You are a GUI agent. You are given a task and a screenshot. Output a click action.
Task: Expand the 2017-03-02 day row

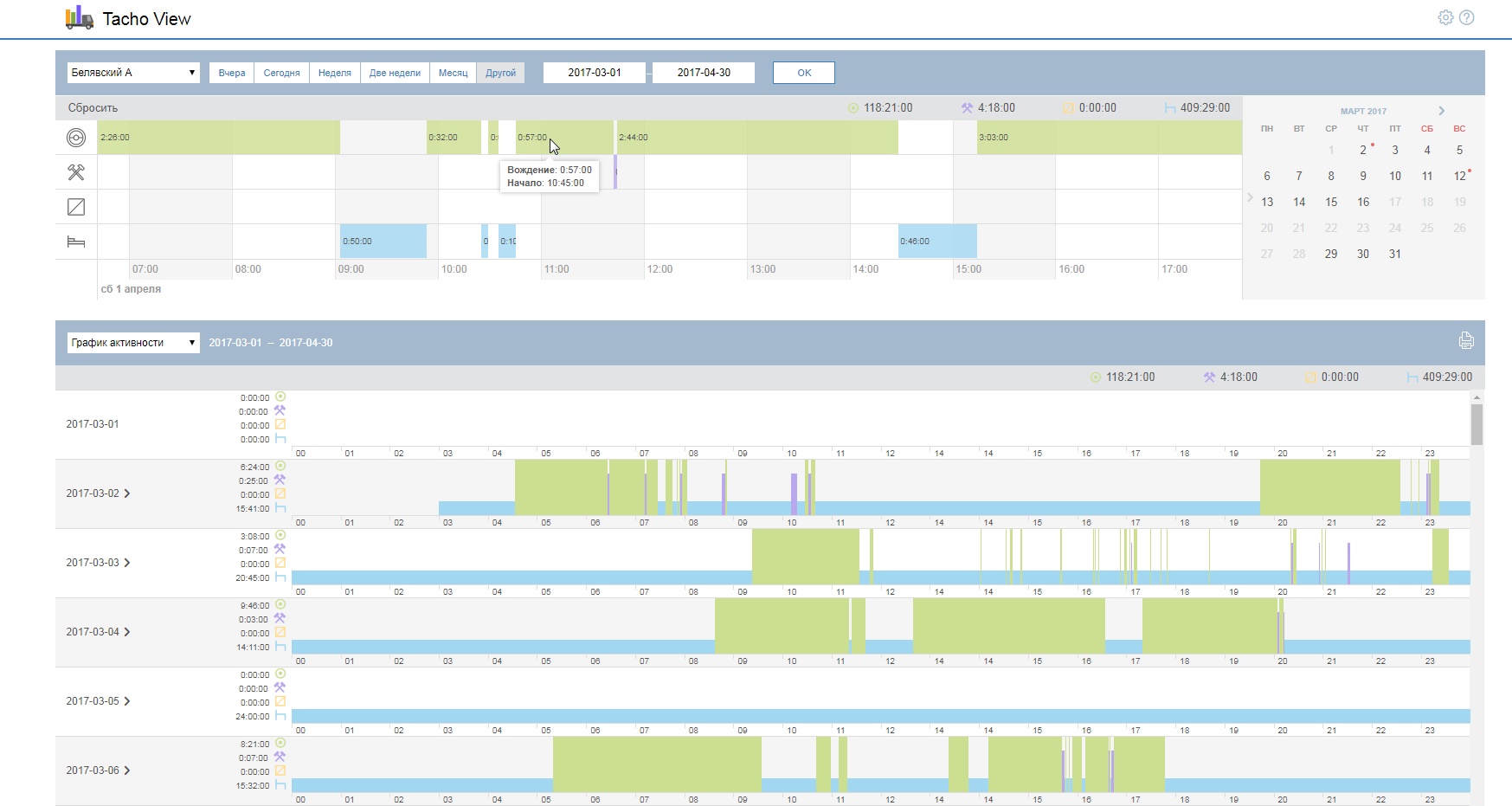click(x=127, y=493)
